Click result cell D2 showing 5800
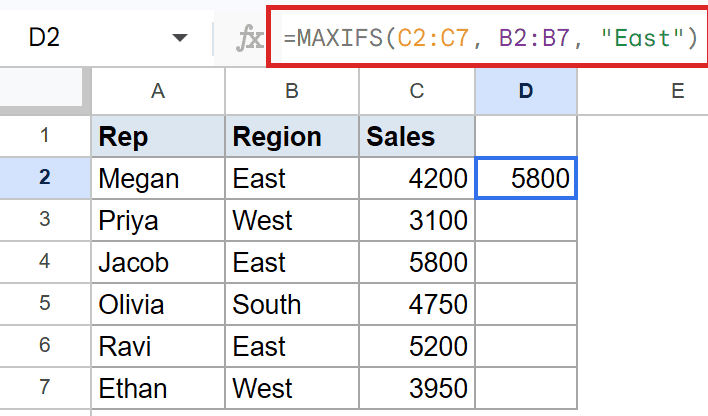Viewport: 708px width, 416px height. [x=526, y=178]
